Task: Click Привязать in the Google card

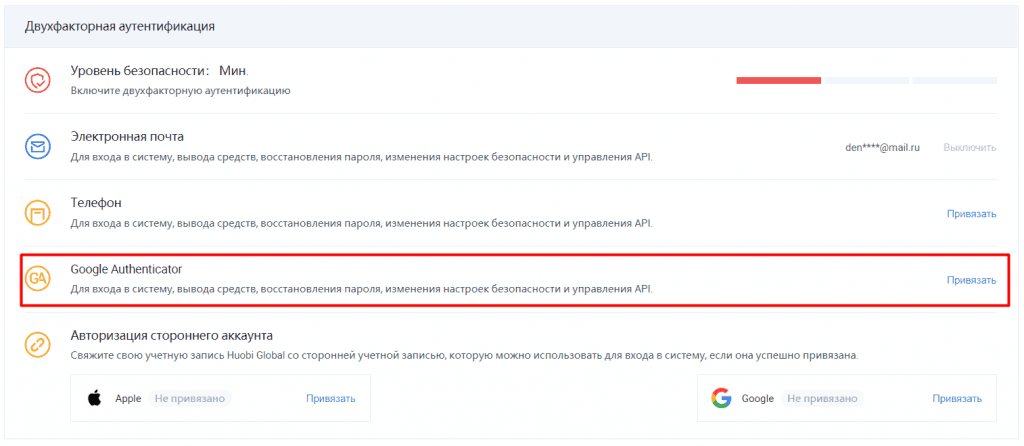Action: (x=957, y=398)
